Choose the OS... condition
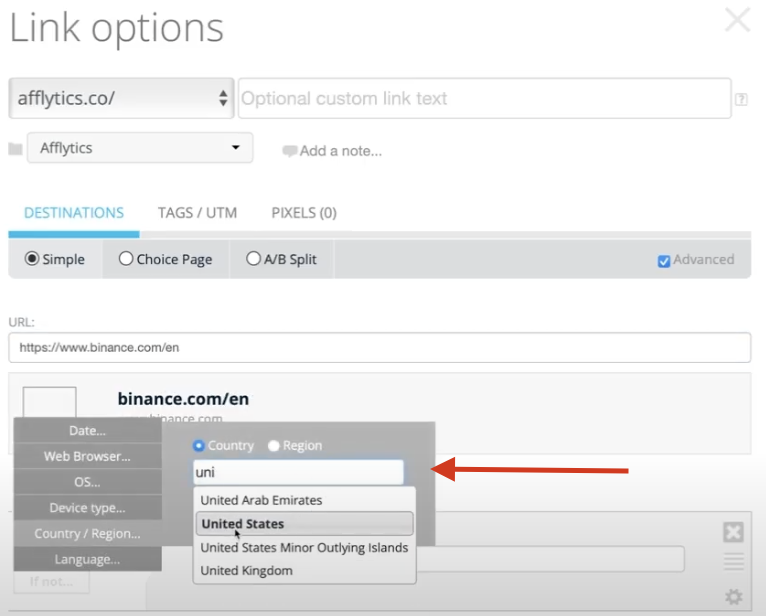Screen dimensions: 766x616 tap(87, 482)
